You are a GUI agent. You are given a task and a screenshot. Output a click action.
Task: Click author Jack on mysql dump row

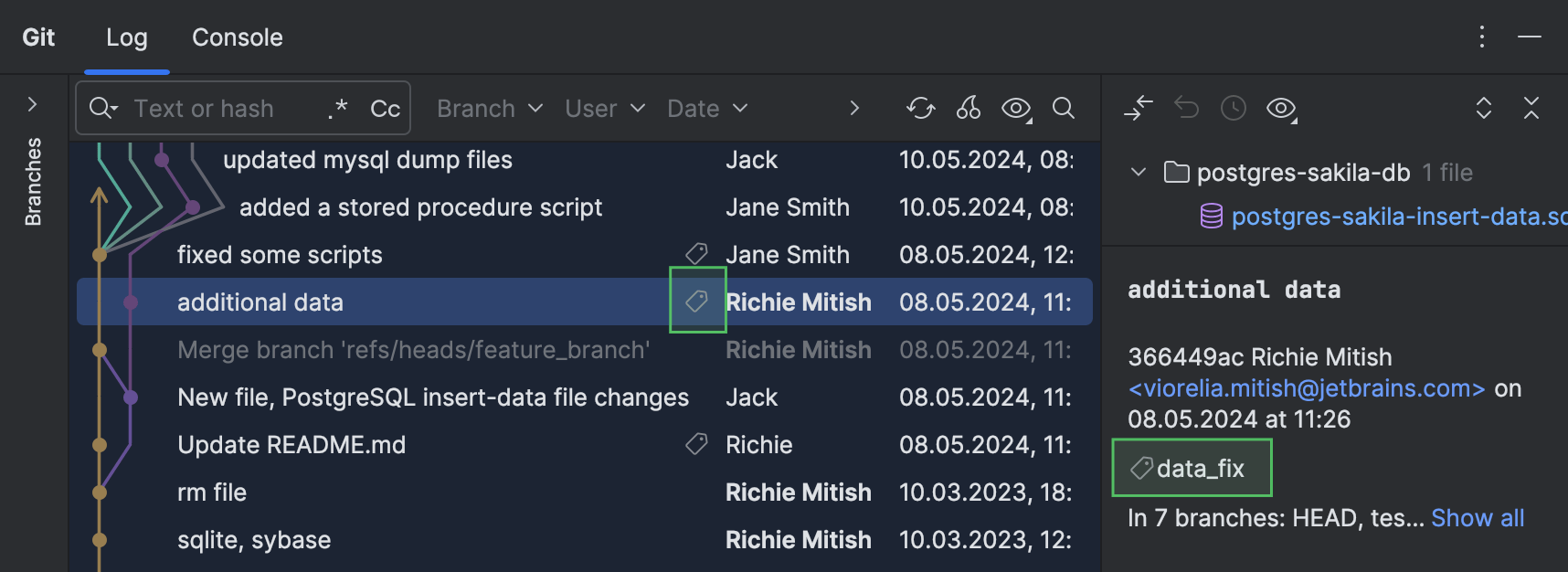(x=751, y=160)
